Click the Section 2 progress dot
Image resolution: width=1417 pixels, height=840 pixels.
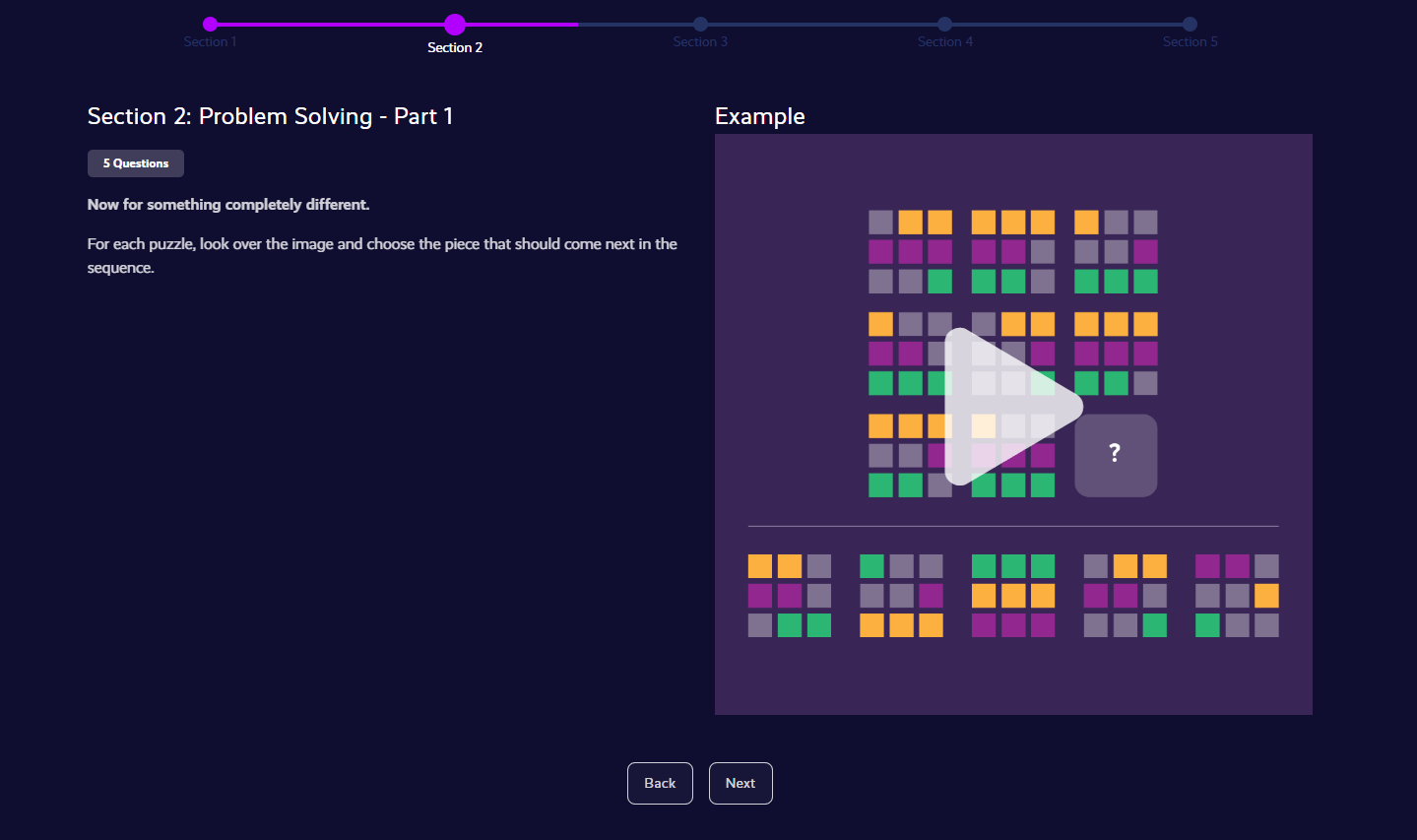coord(454,25)
